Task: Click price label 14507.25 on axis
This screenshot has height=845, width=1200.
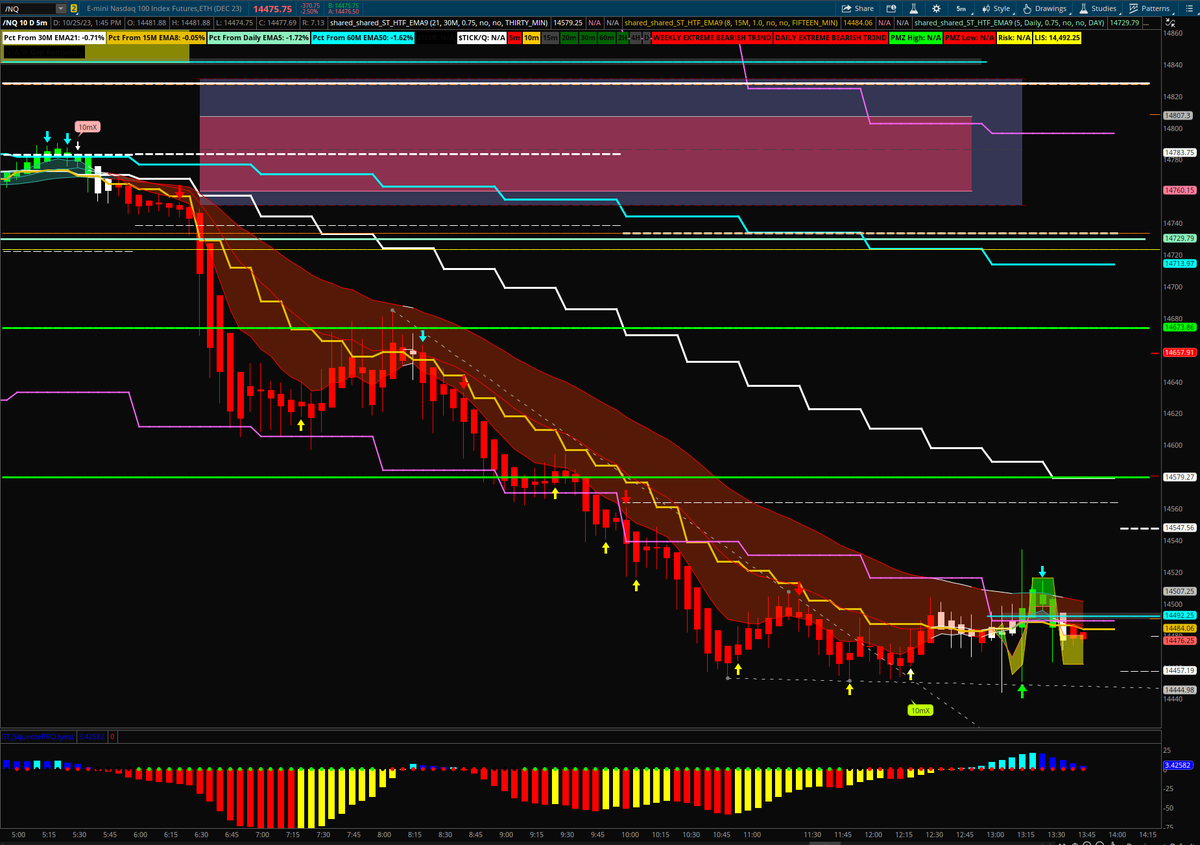Action: pyautogui.click(x=1180, y=591)
